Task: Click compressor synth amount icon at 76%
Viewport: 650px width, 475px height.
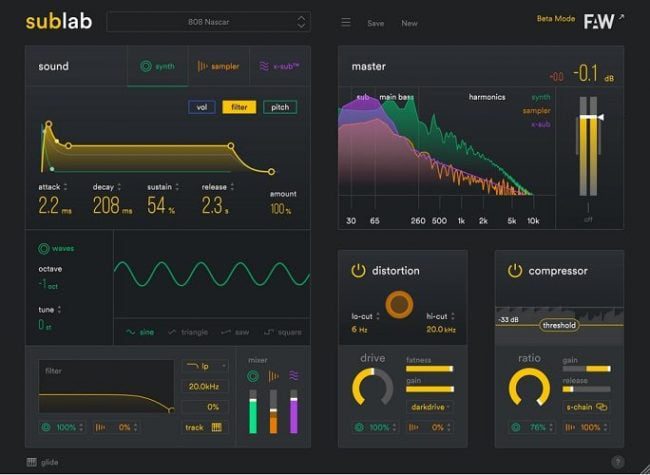Action: pyautogui.click(x=516, y=427)
